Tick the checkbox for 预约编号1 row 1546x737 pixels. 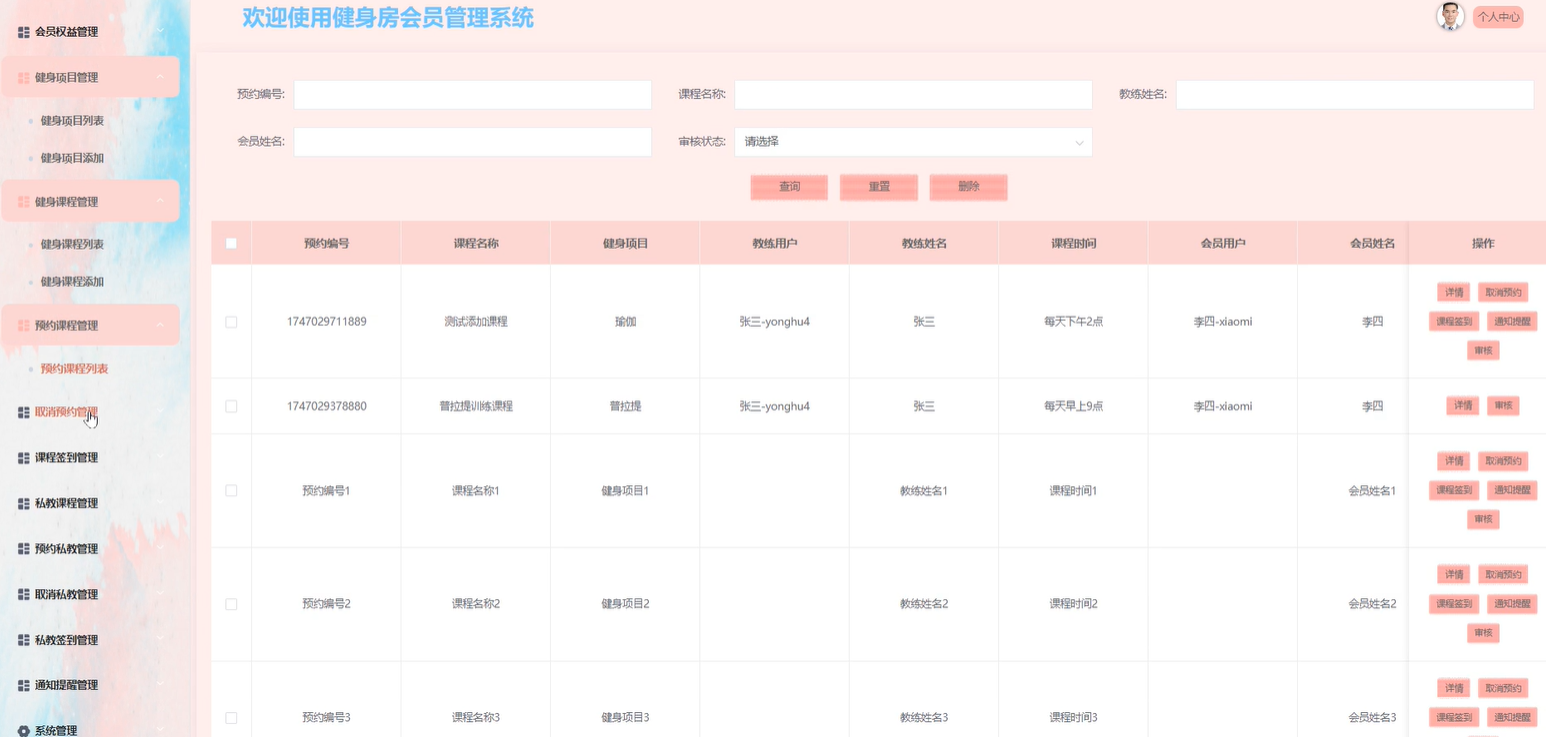point(231,490)
